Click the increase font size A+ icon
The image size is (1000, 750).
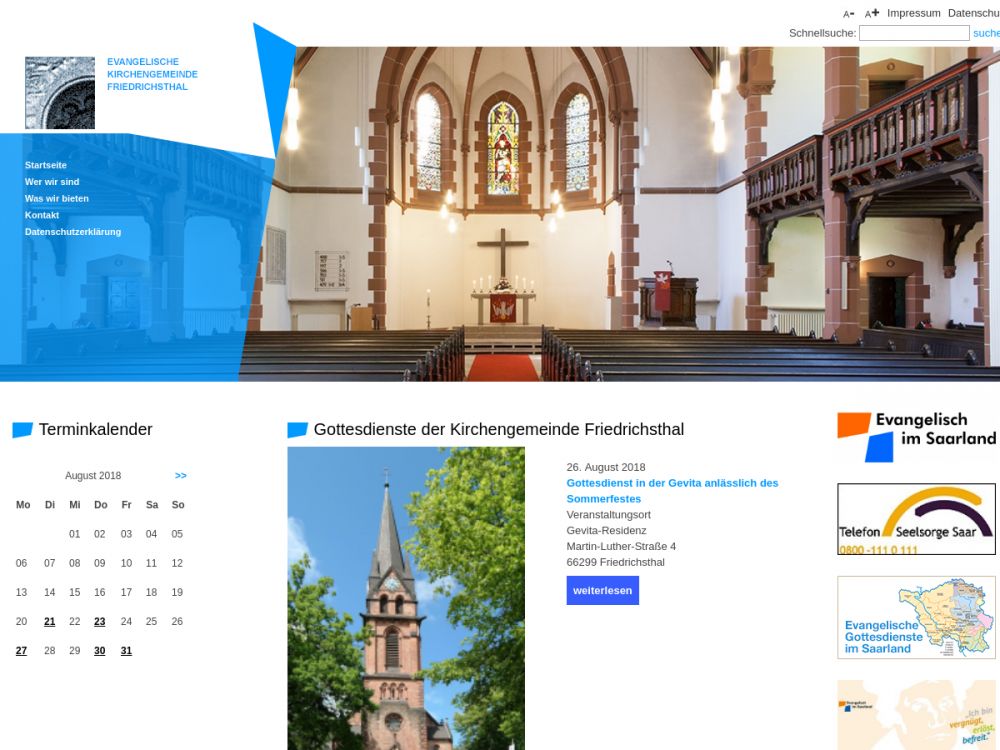pos(872,14)
